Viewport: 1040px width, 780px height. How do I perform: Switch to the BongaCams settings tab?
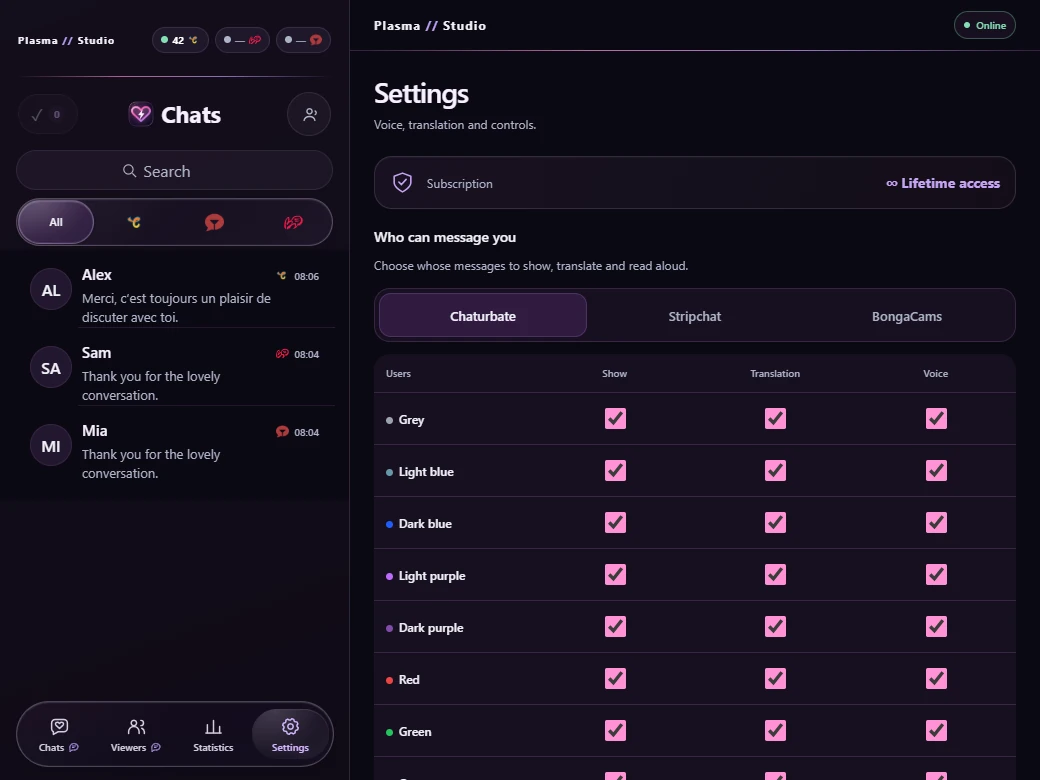coord(907,316)
